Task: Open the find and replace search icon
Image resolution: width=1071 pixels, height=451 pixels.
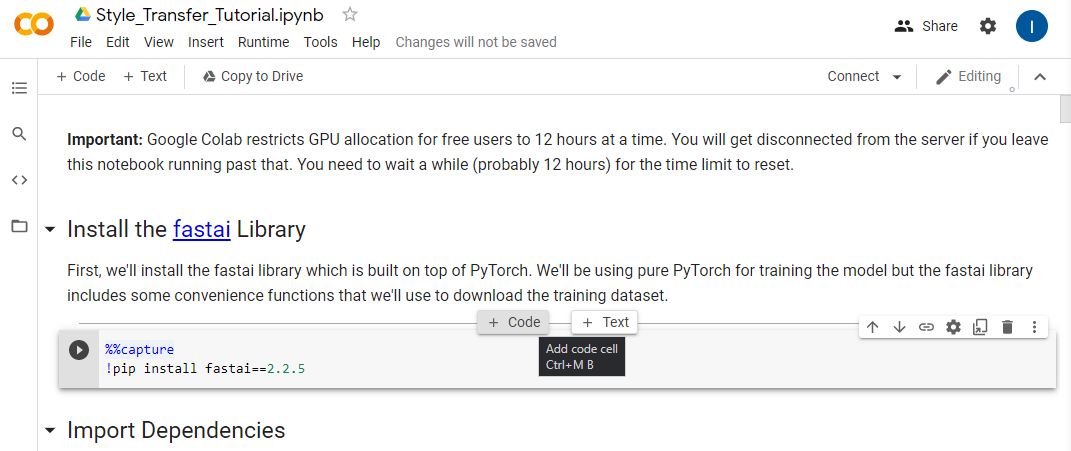Action: 19,133
